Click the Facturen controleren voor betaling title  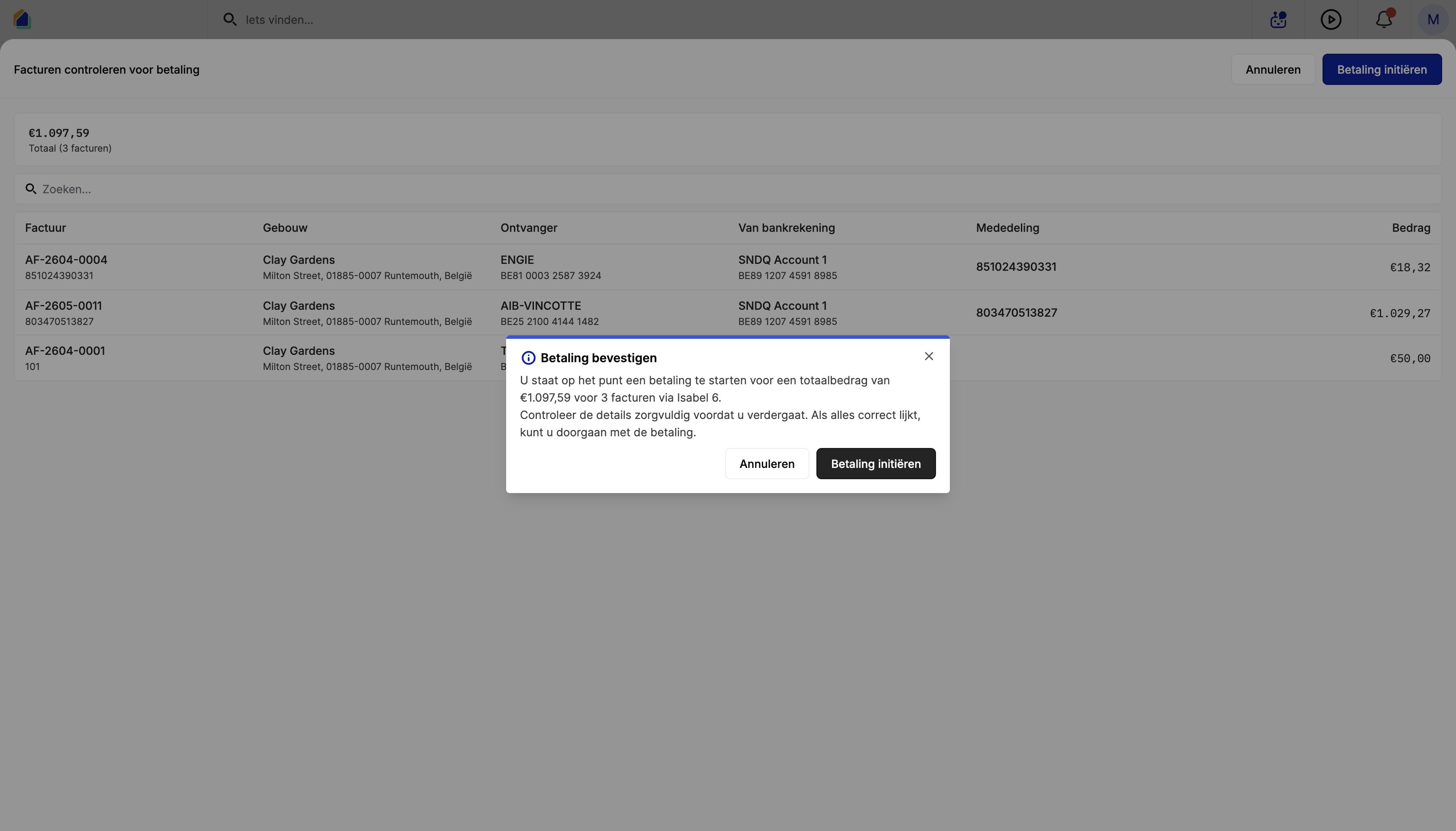107,70
